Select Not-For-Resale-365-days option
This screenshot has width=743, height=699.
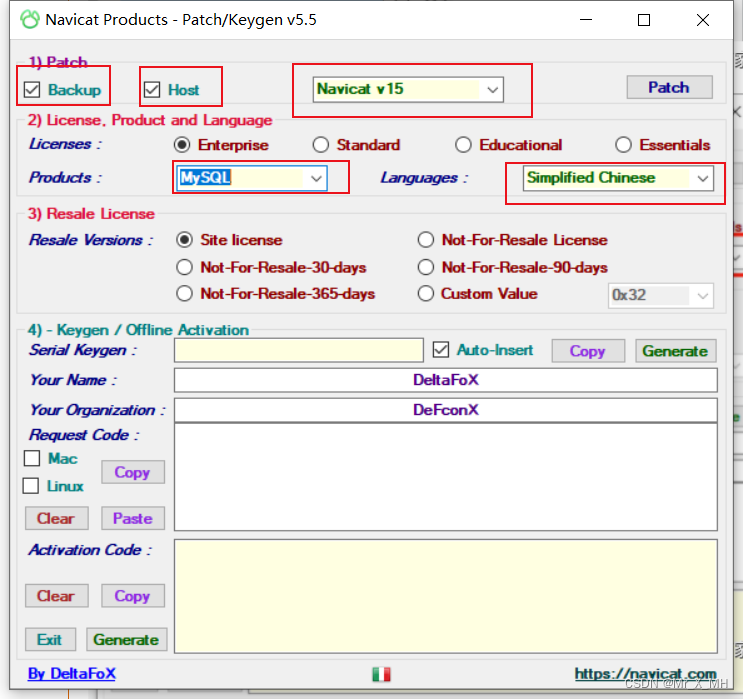coord(184,294)
